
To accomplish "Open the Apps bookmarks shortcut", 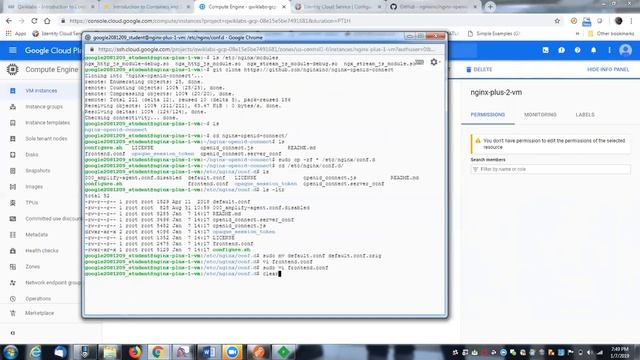I will (16, 33).
